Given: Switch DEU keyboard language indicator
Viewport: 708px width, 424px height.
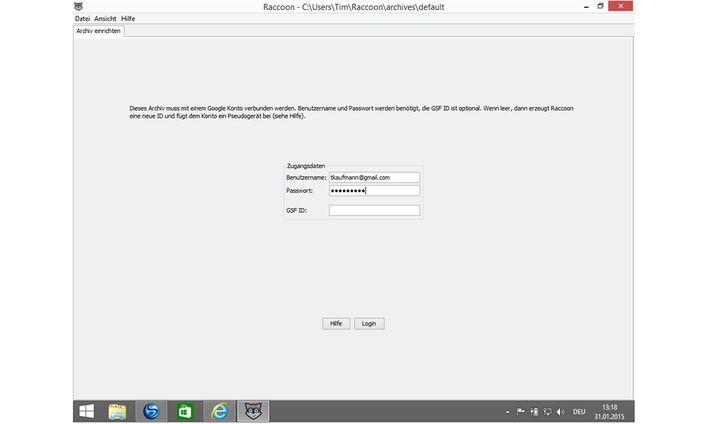Looking at the screenshot, I should coord(579,412).
